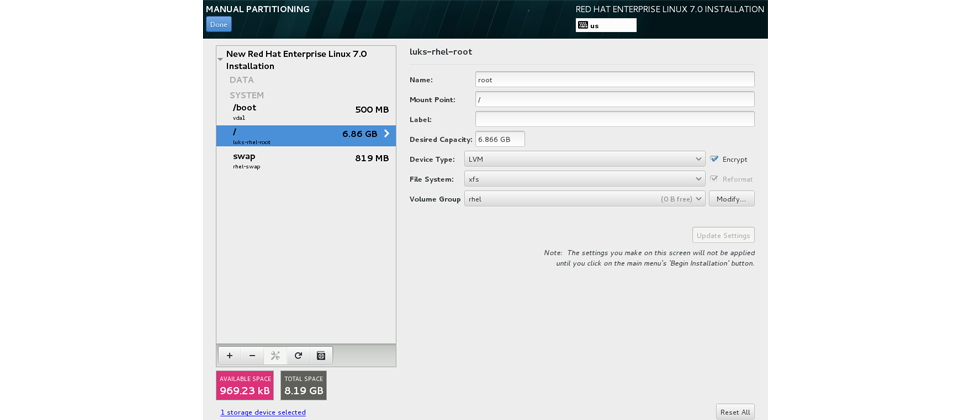This screenshot has height=420, width=960.
Task: Click the Done button
Action: [x=219, y=24]
